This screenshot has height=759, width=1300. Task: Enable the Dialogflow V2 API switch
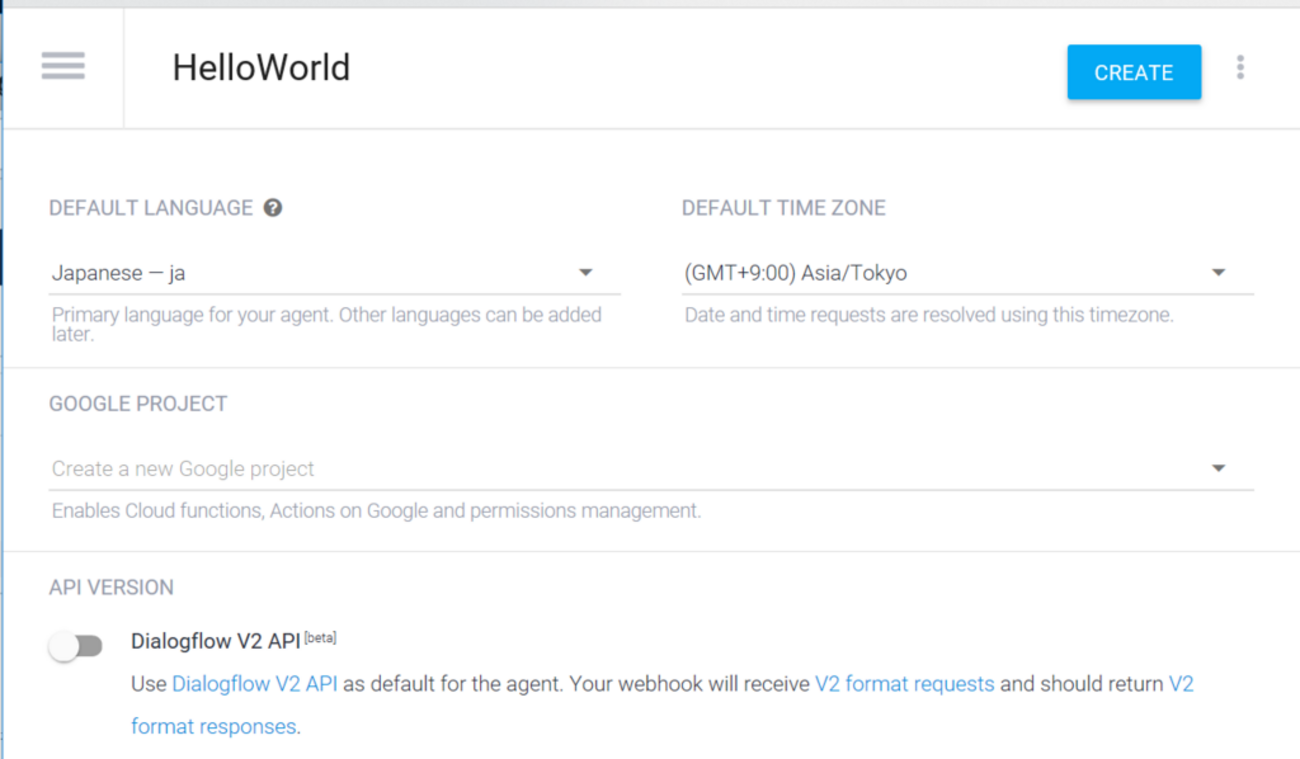76,646
